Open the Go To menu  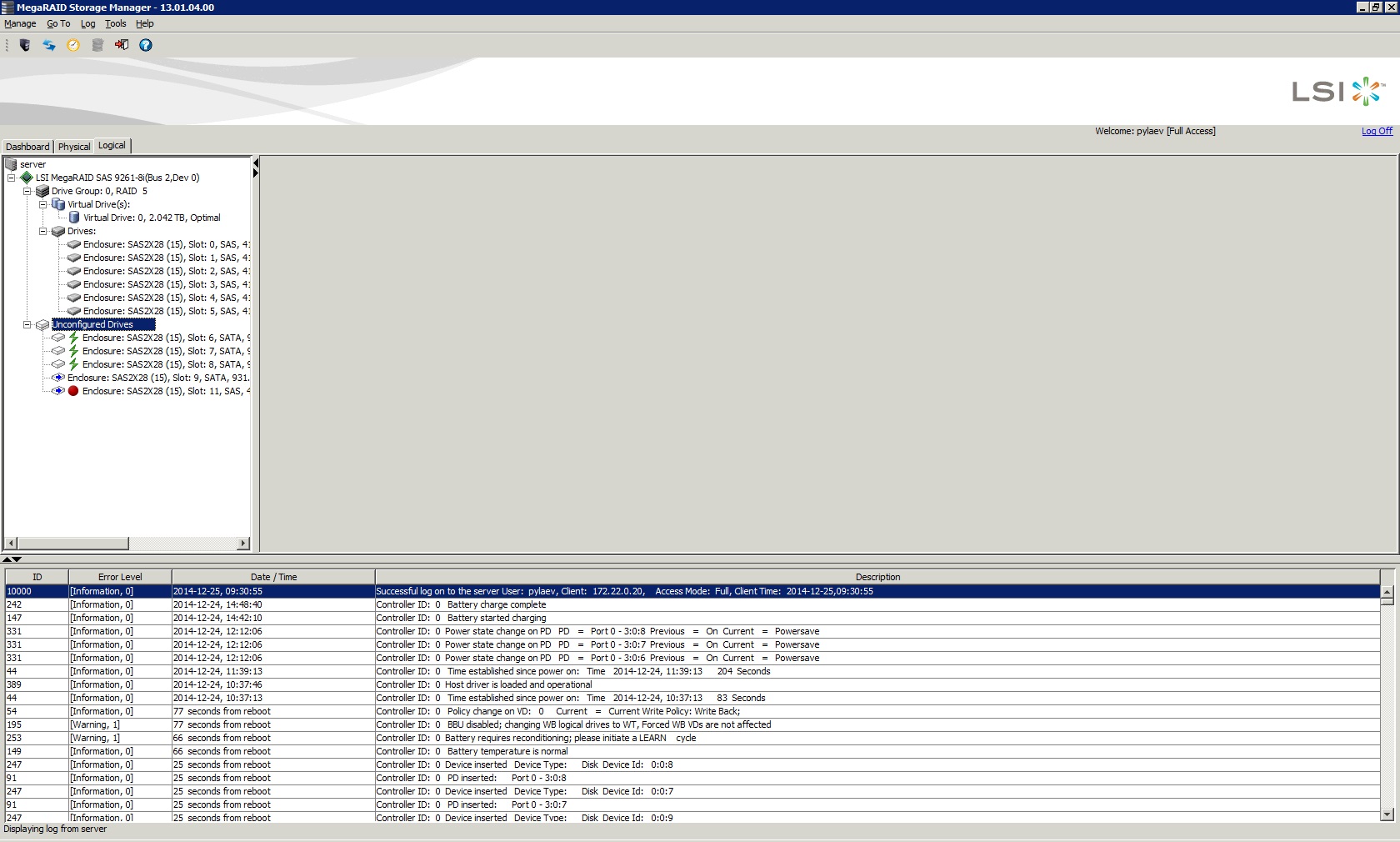coord(58,23)
